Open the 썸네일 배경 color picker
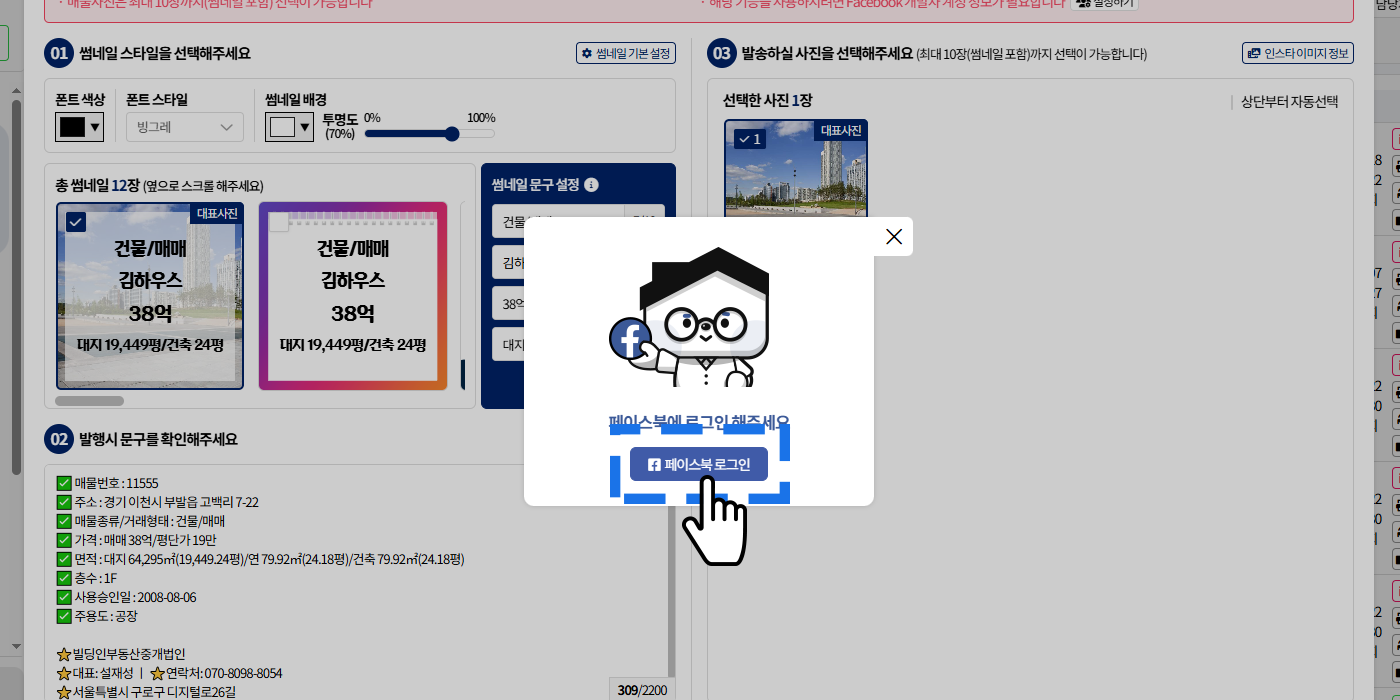This screenshot has height=700, width=1400. point(290,127)
